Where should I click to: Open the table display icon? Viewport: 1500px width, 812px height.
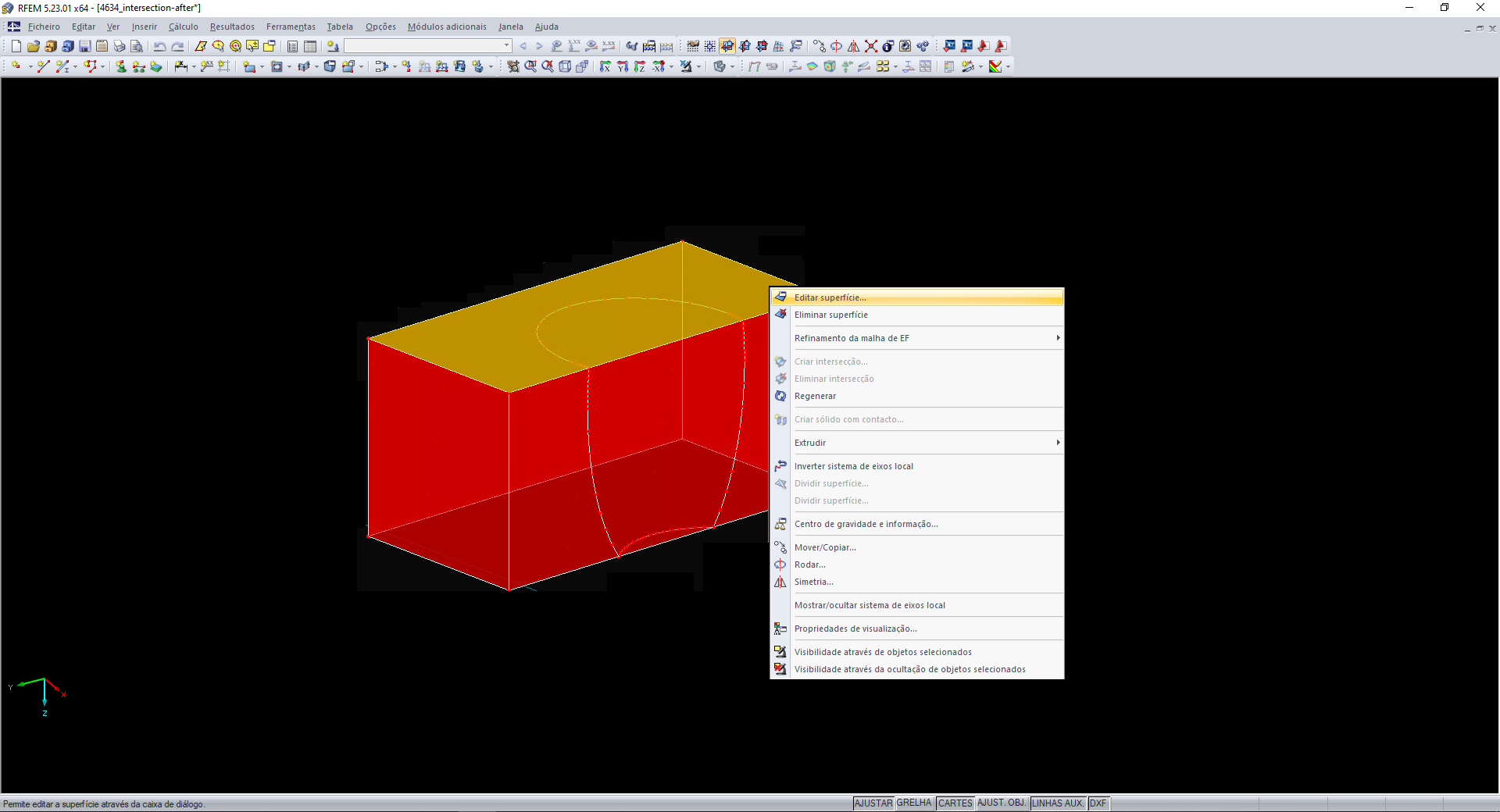310,46
